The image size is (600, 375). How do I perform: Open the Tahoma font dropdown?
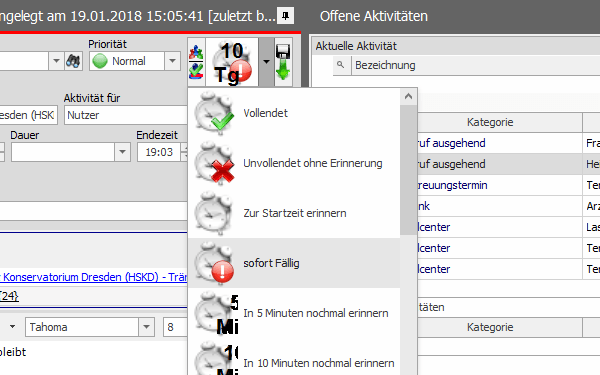pos(146,327)
